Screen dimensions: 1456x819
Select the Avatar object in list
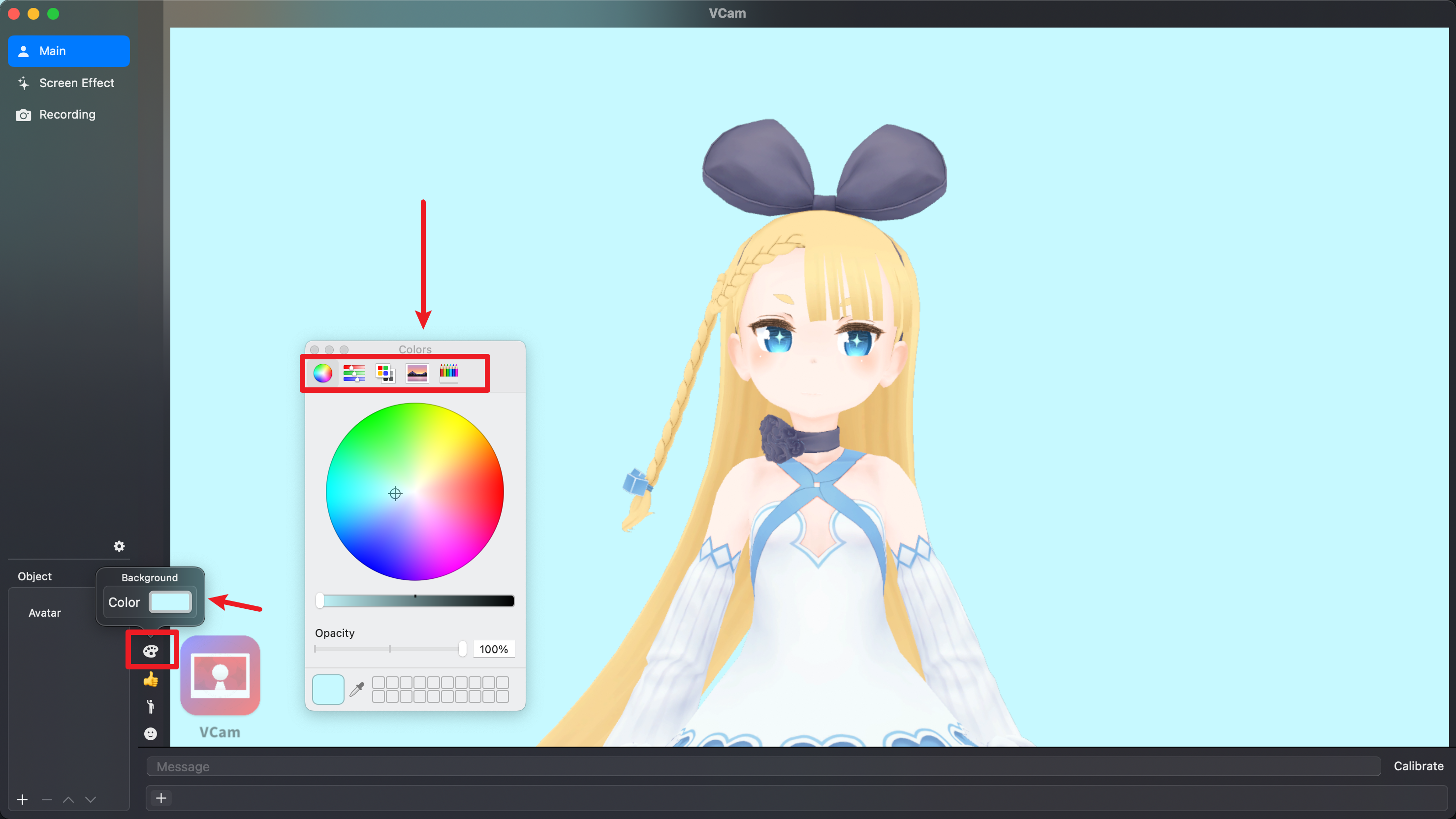45,613
